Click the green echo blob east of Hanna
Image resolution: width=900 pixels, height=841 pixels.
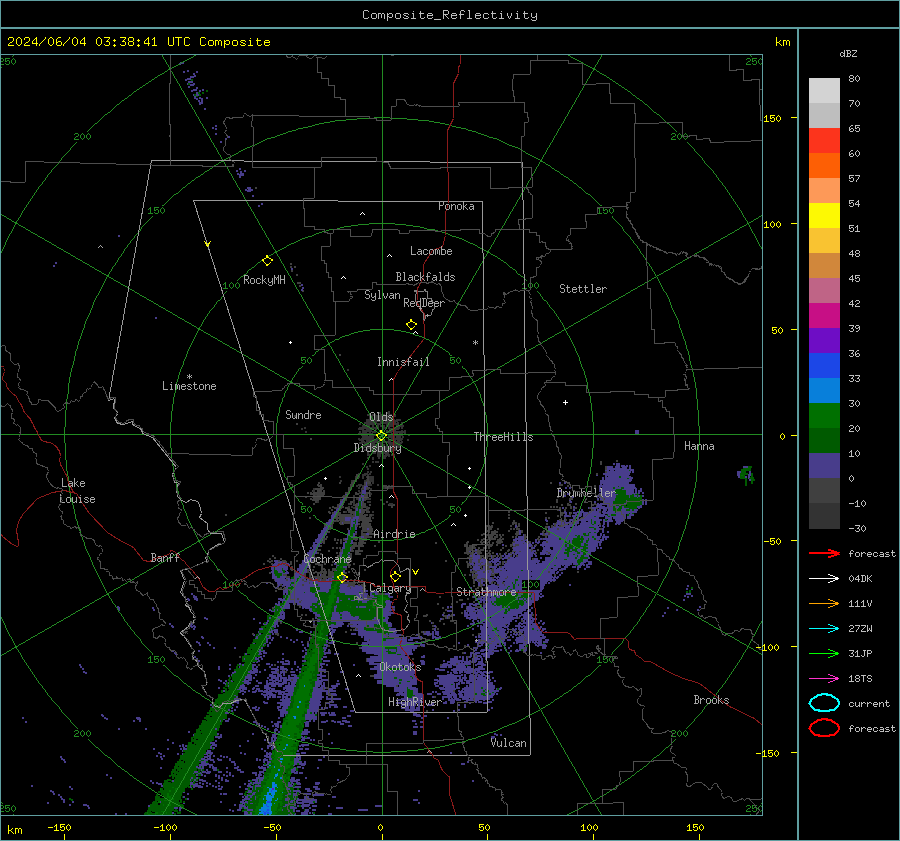coord(746,474)
